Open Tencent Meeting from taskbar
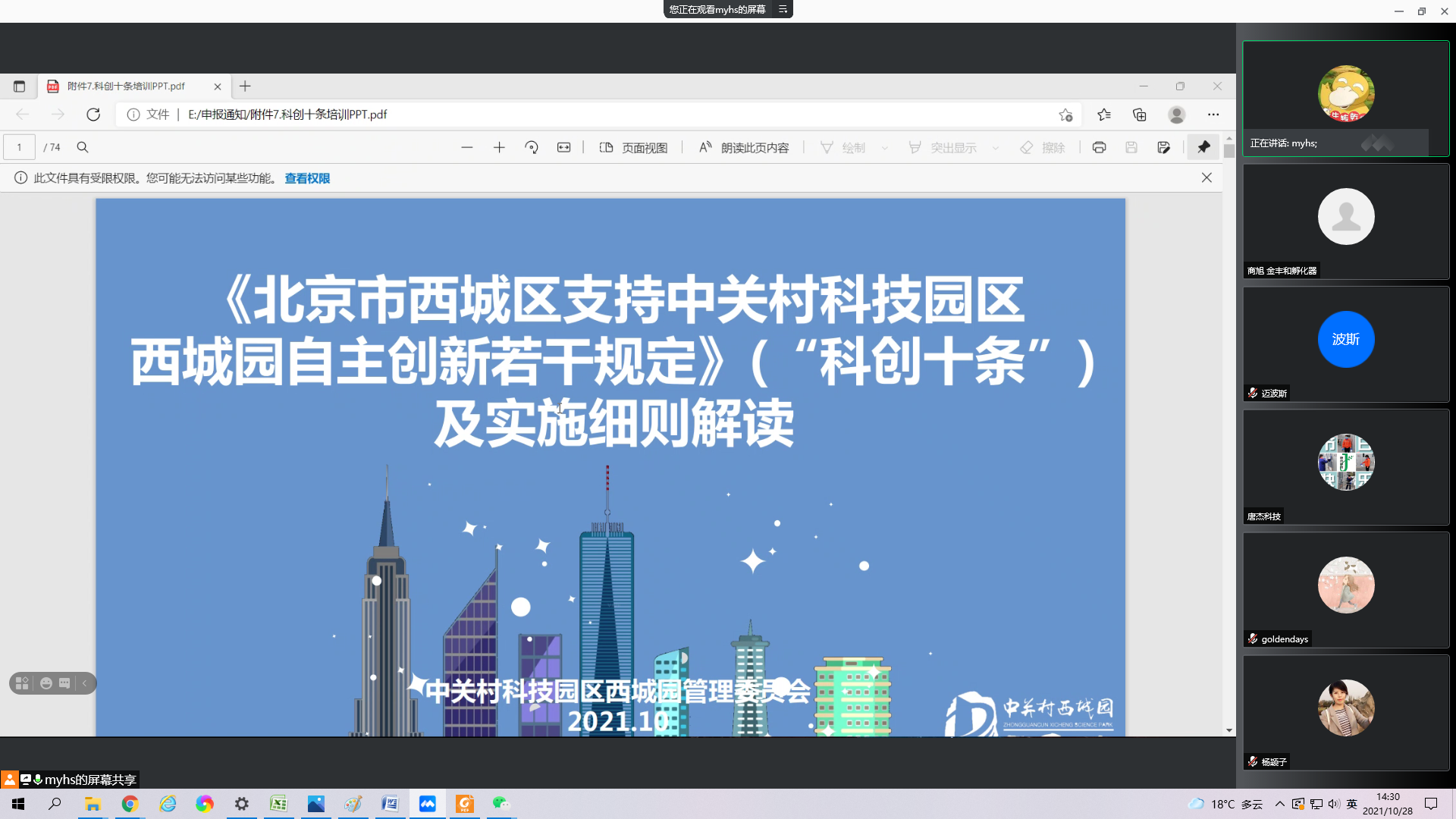 point(427,804)
